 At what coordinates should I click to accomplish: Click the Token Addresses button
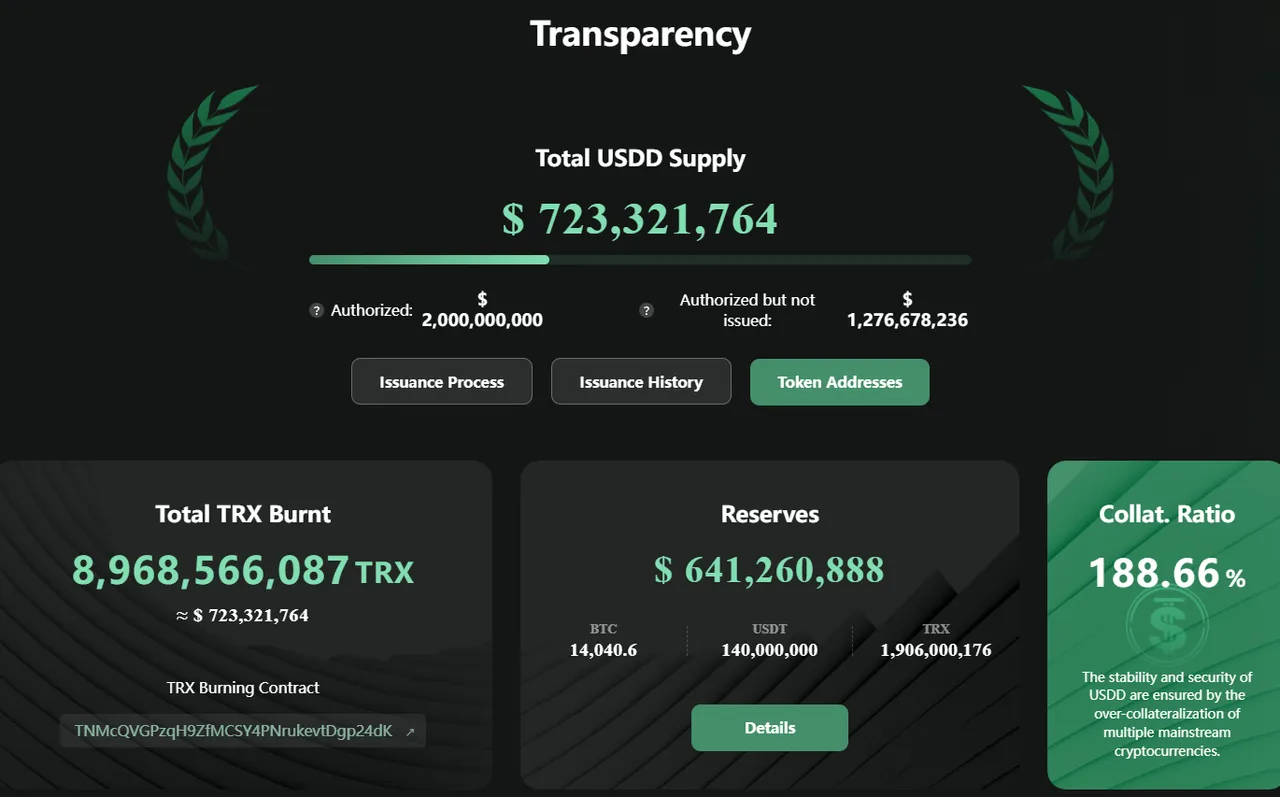(x=840, y=382)
